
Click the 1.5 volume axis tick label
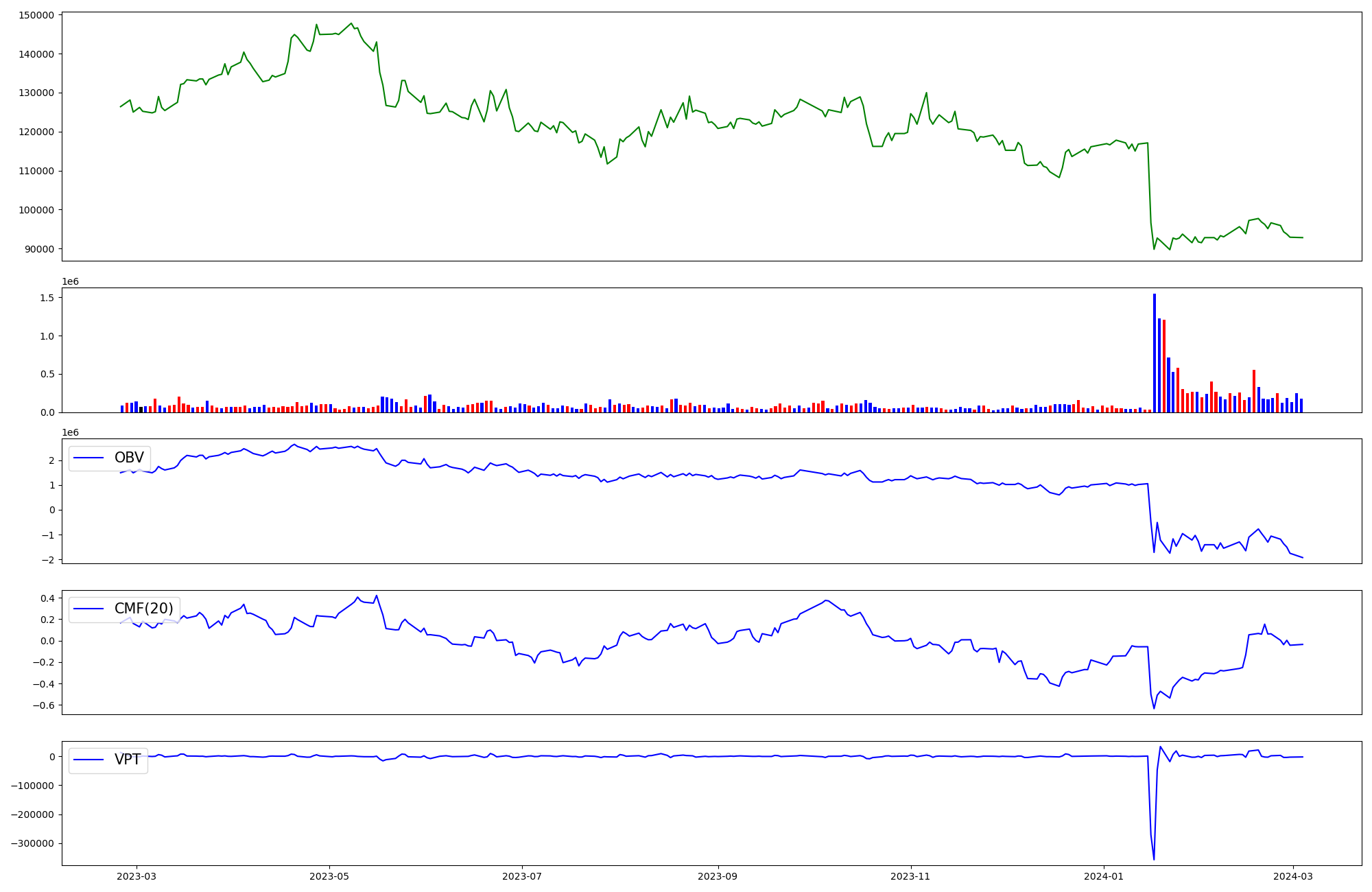pos(47,298)
